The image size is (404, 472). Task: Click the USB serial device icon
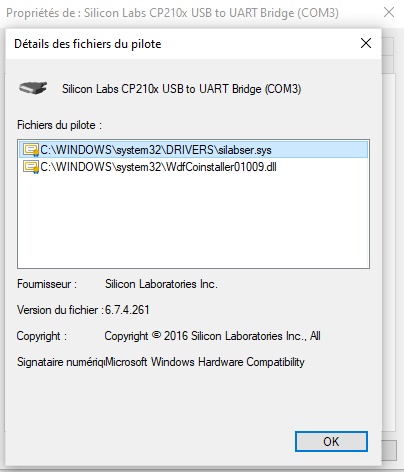[x=33, y=88]
